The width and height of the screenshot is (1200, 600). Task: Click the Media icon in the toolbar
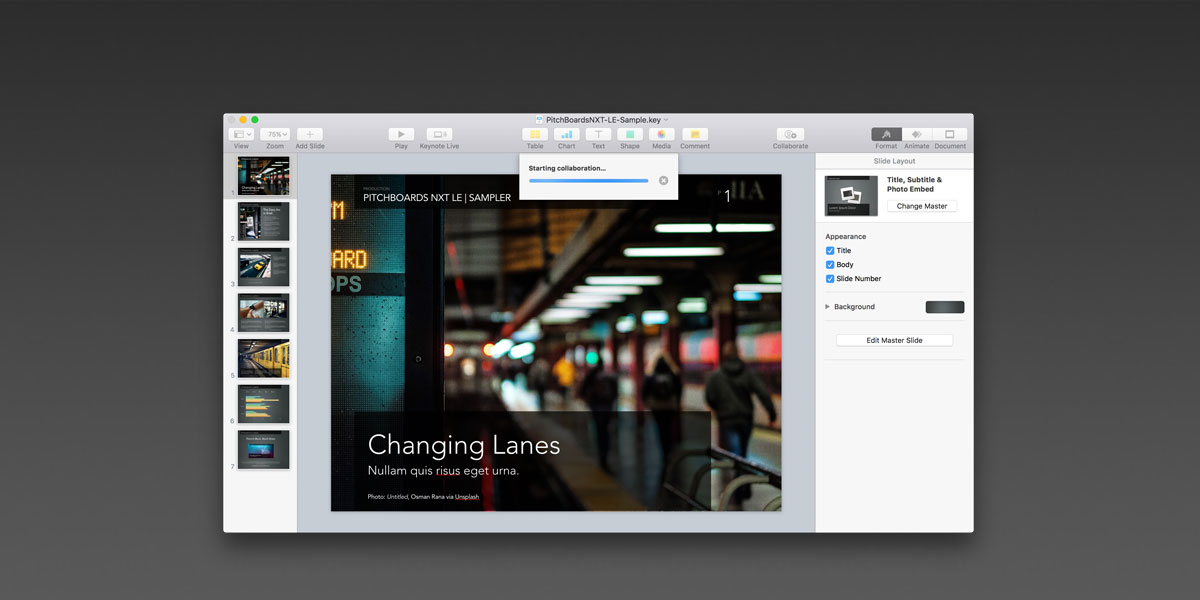pos(661,134)
